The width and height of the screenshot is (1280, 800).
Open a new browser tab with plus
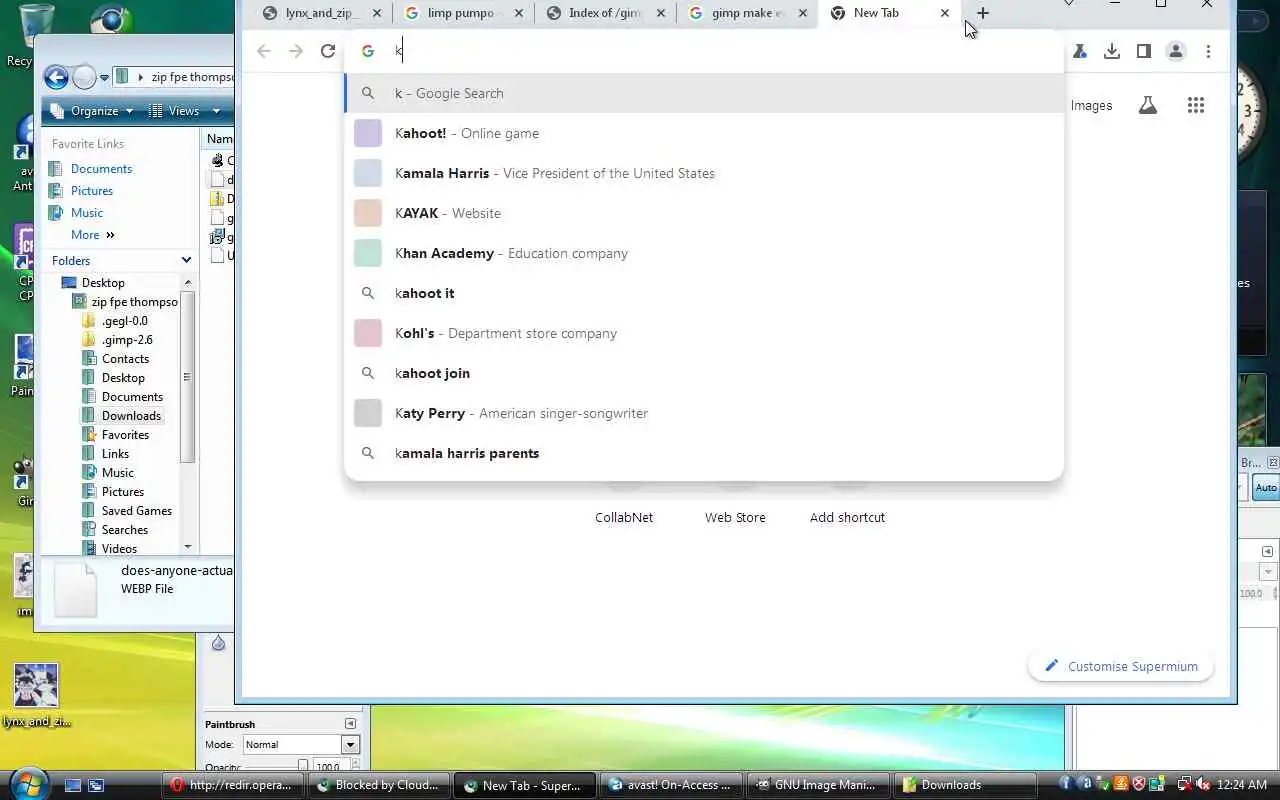(983, 13)
